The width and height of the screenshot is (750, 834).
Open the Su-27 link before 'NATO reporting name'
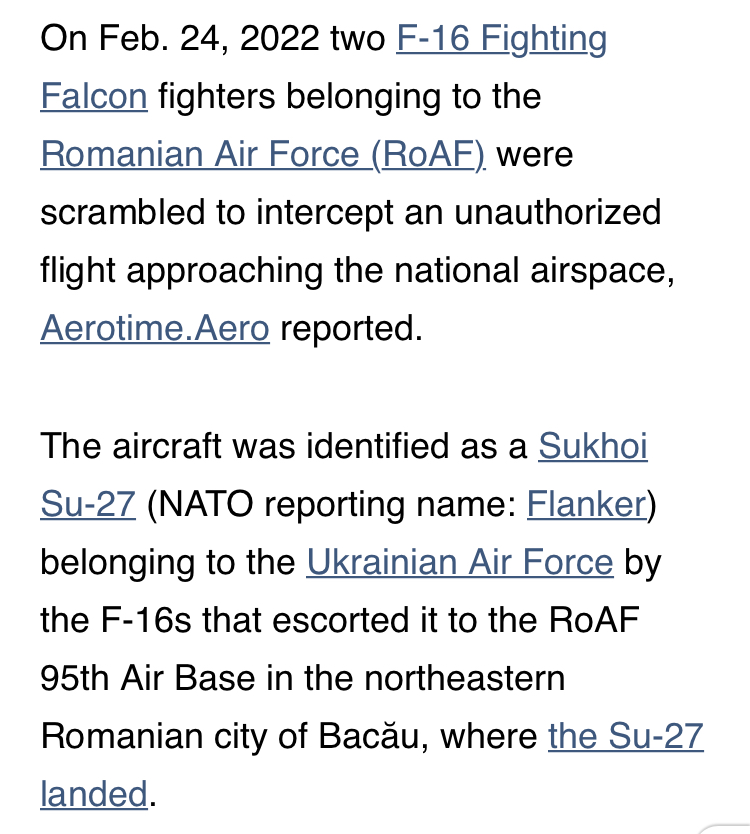88,503
